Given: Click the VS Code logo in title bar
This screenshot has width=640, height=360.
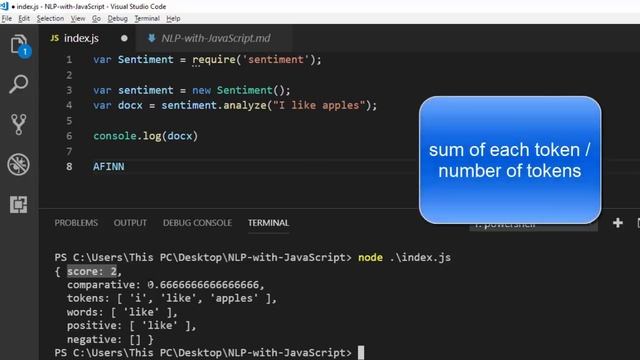Looking at the screenshot, I should tap(4, 6).
